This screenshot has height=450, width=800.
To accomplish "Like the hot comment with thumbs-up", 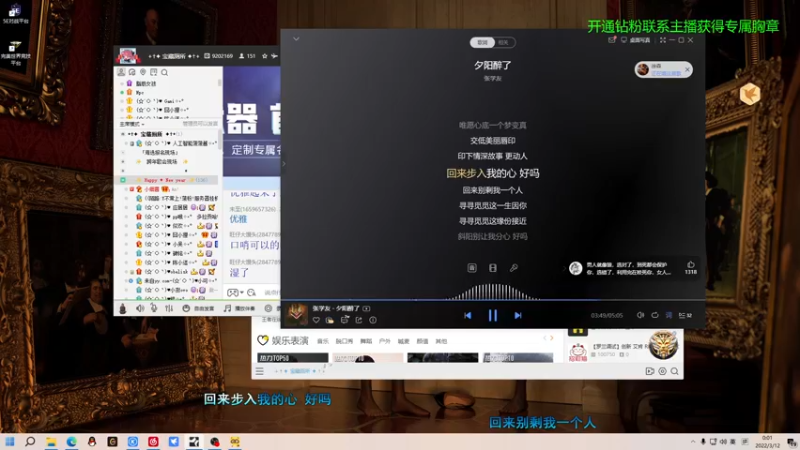I will 691,264.
